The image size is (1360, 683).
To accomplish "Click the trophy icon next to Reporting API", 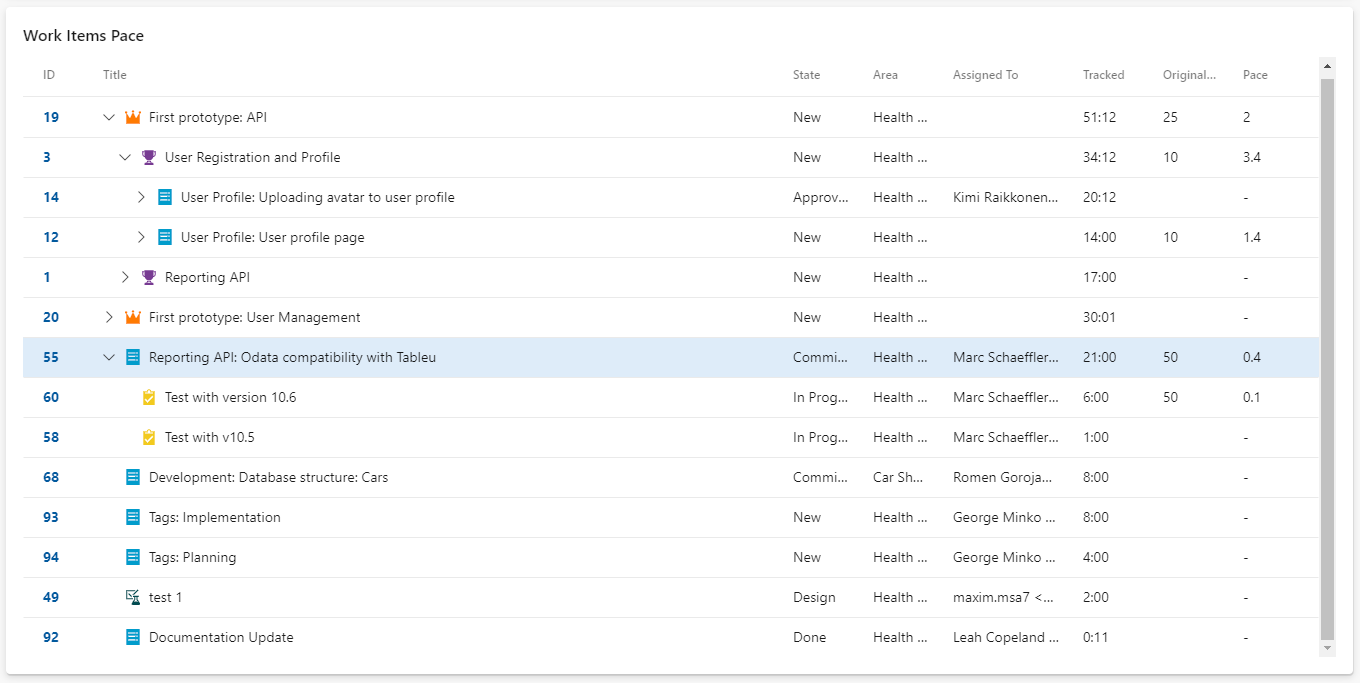I will tap(149, 277).
